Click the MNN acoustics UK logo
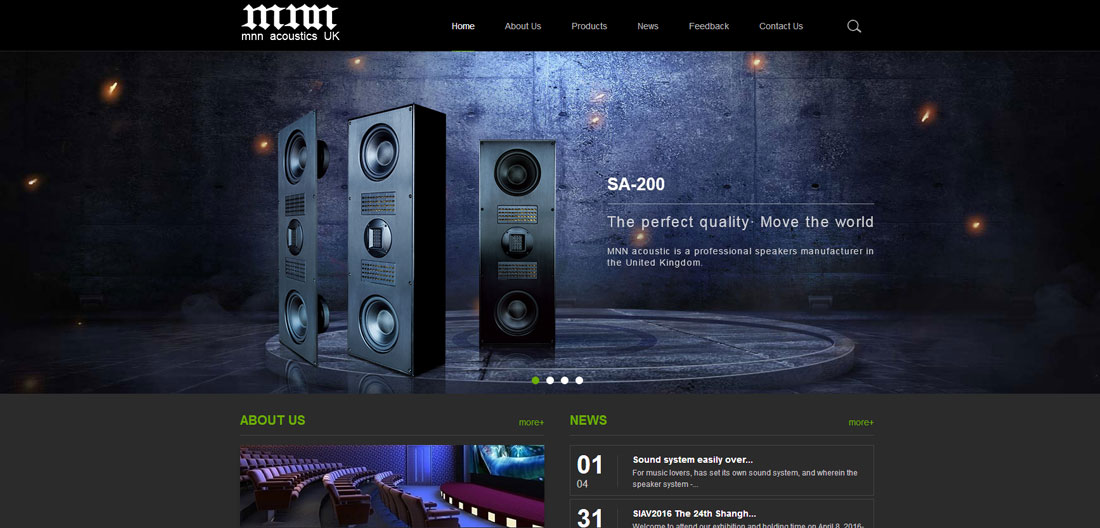This screenshot has height=528, width=1100. click(290, 23)
